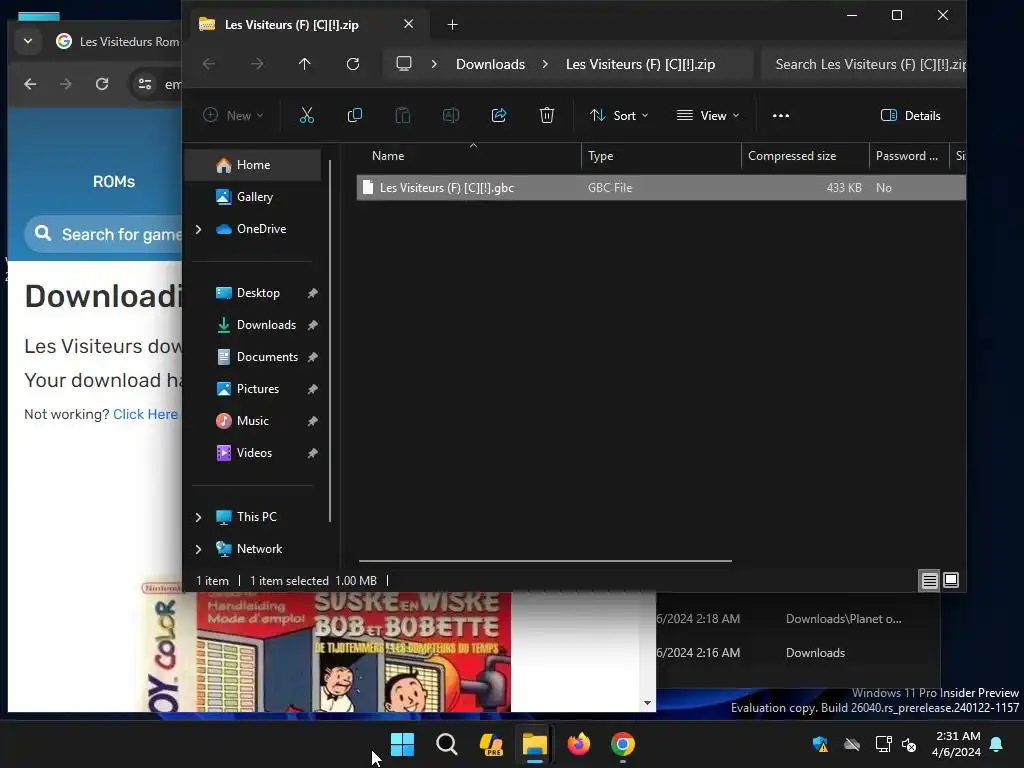Click the Paste clipboard icon
The height and width of the screenshot is (768, 1024).
403,116
